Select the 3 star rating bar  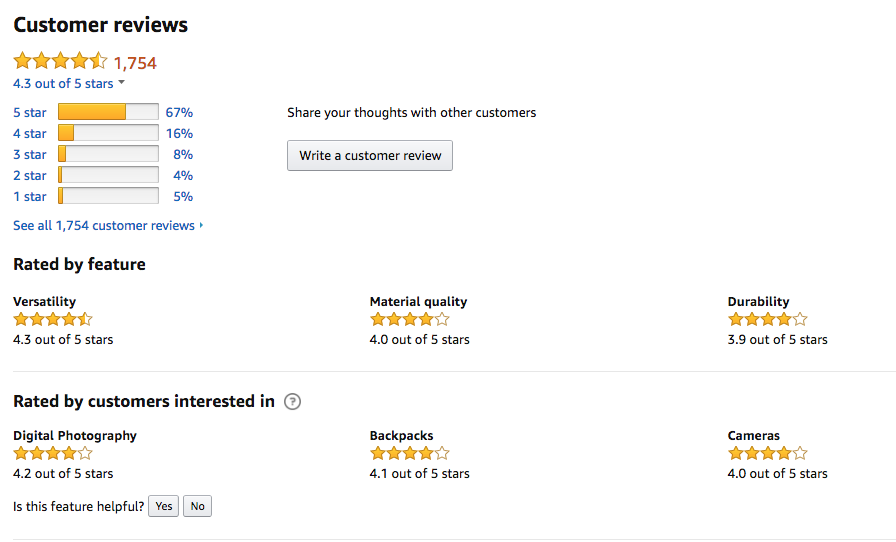click(109, 154)
